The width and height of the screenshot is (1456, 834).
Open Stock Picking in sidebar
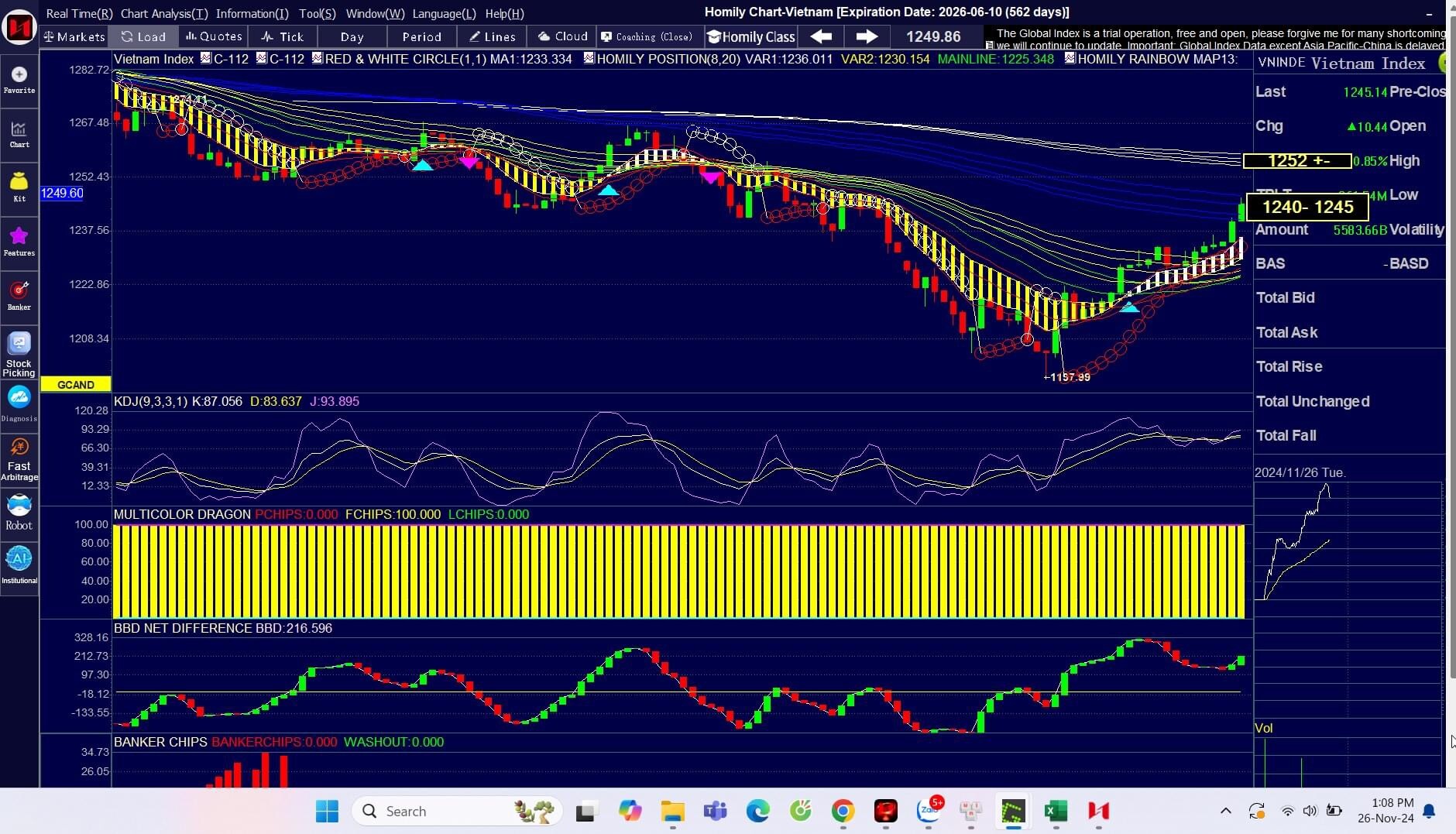click(x=19, y=354)
